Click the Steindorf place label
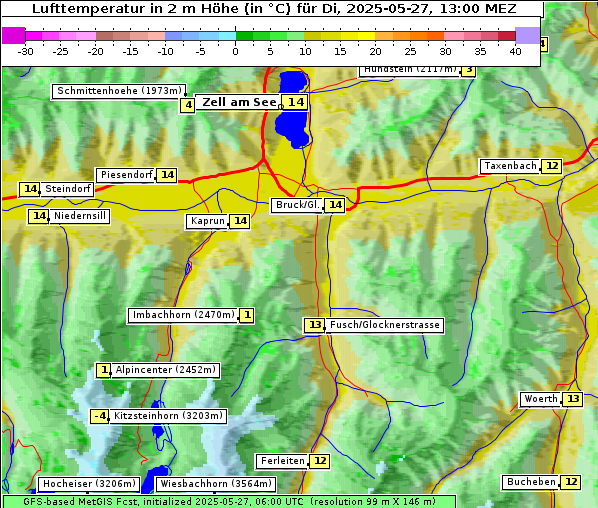This screenshot has height=508, width=598. point(67,189)
